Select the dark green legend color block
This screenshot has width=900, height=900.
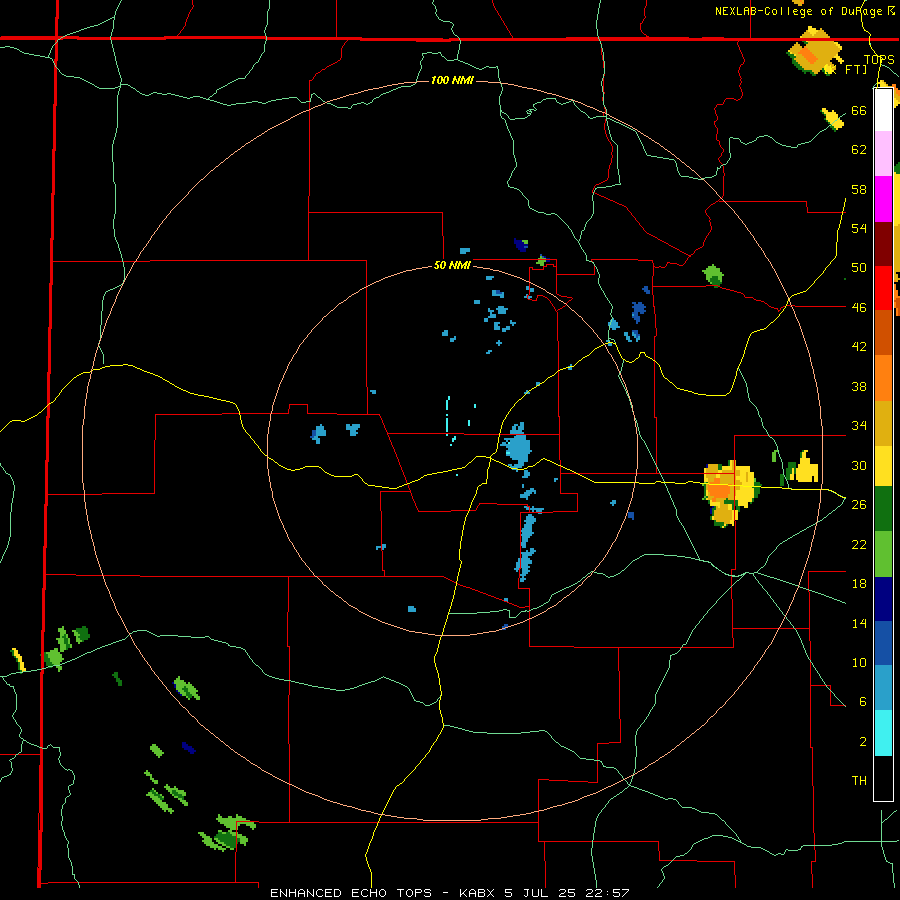(883, 509)
